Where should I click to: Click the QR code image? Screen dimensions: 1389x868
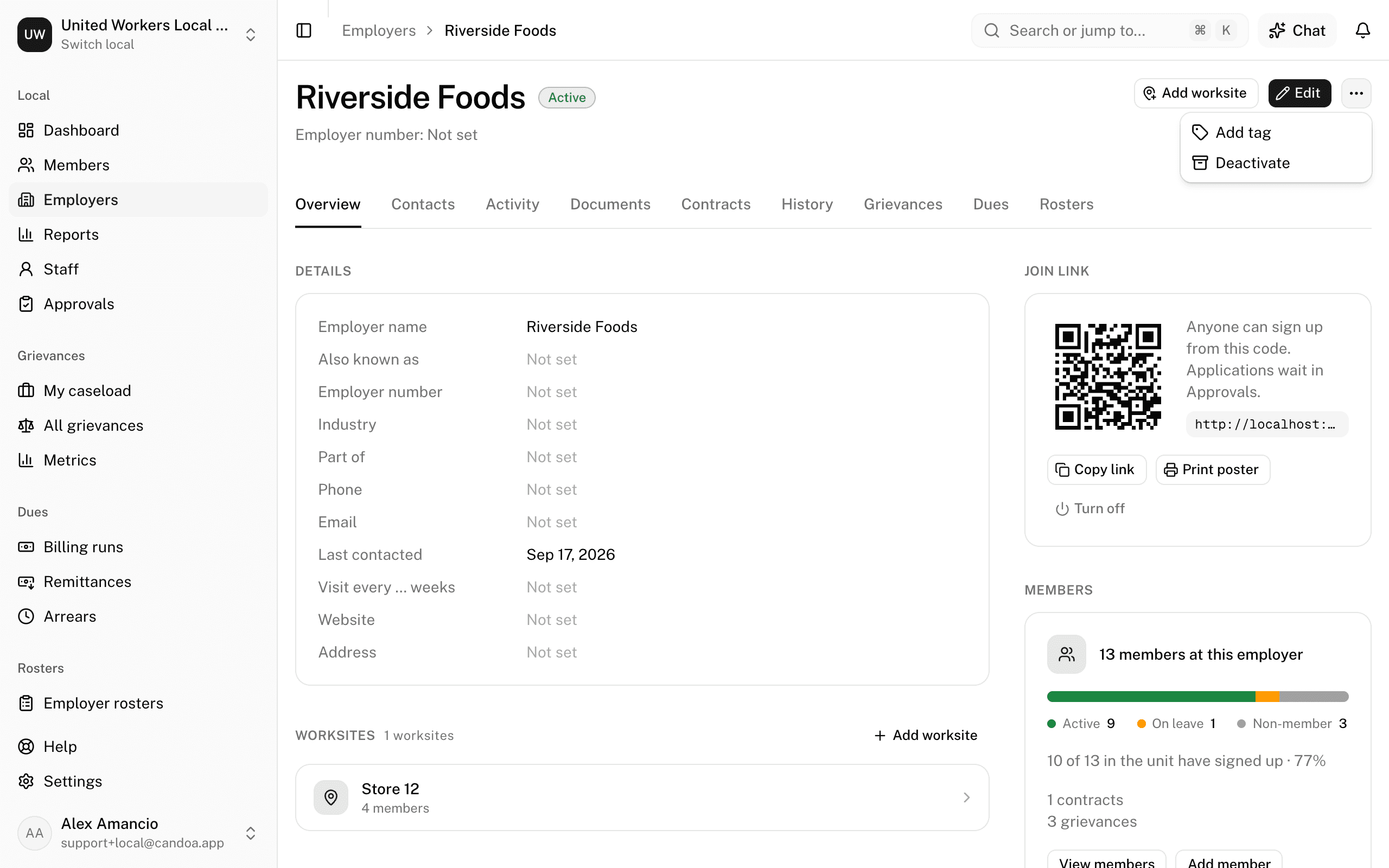1108,376
